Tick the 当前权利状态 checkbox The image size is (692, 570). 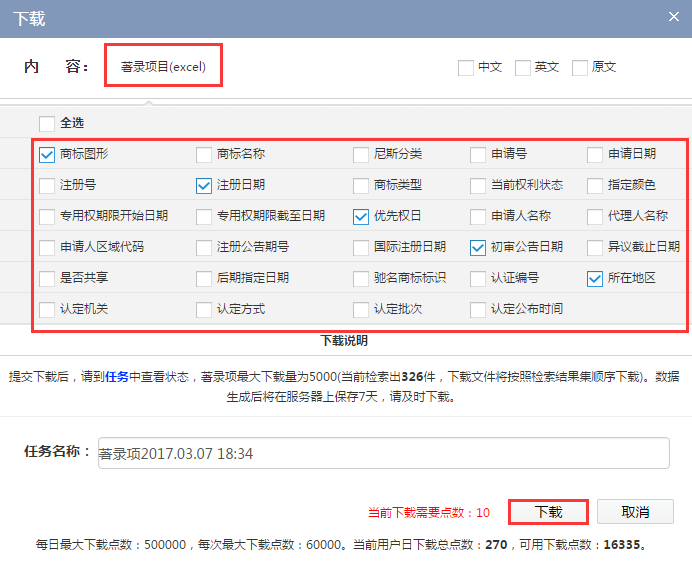(478, 185)
